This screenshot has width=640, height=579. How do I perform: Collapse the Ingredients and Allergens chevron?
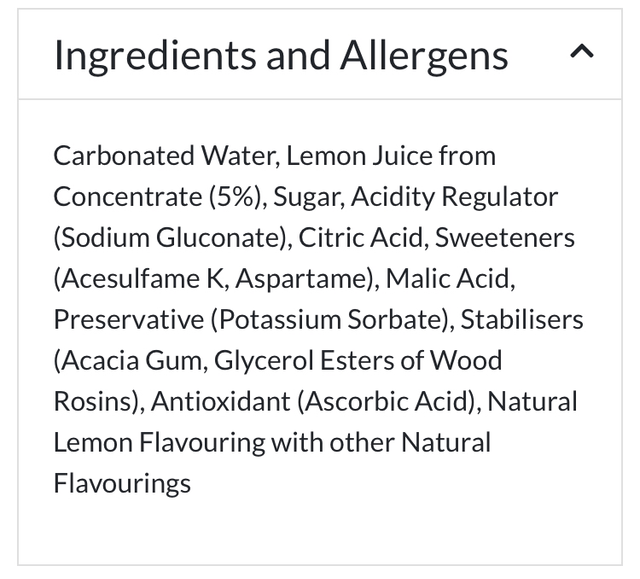[581, 53]
